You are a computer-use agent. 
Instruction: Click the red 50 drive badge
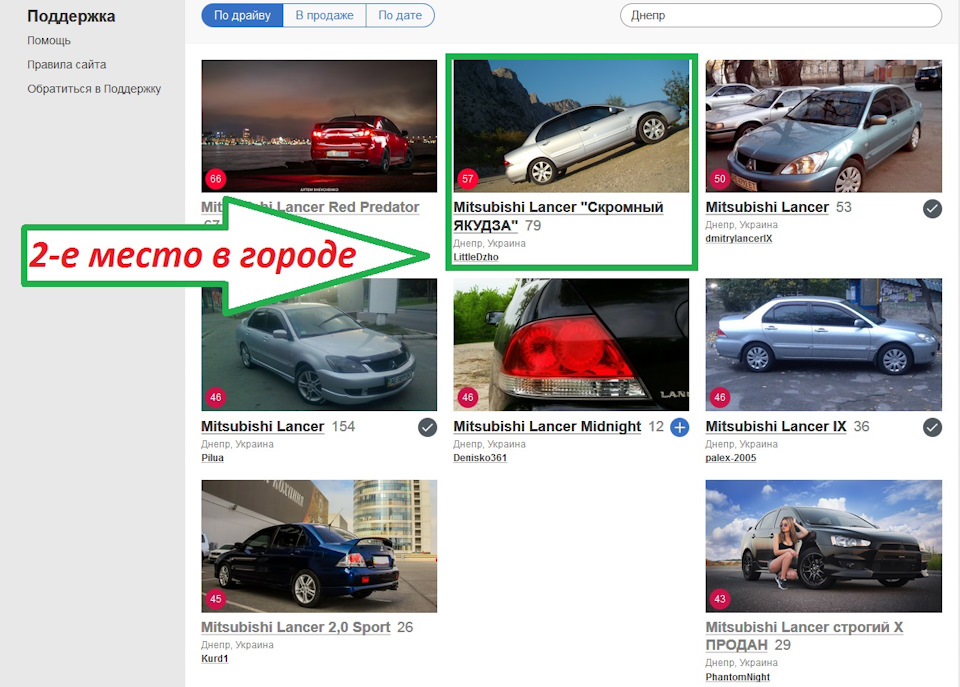click(720, 179)
